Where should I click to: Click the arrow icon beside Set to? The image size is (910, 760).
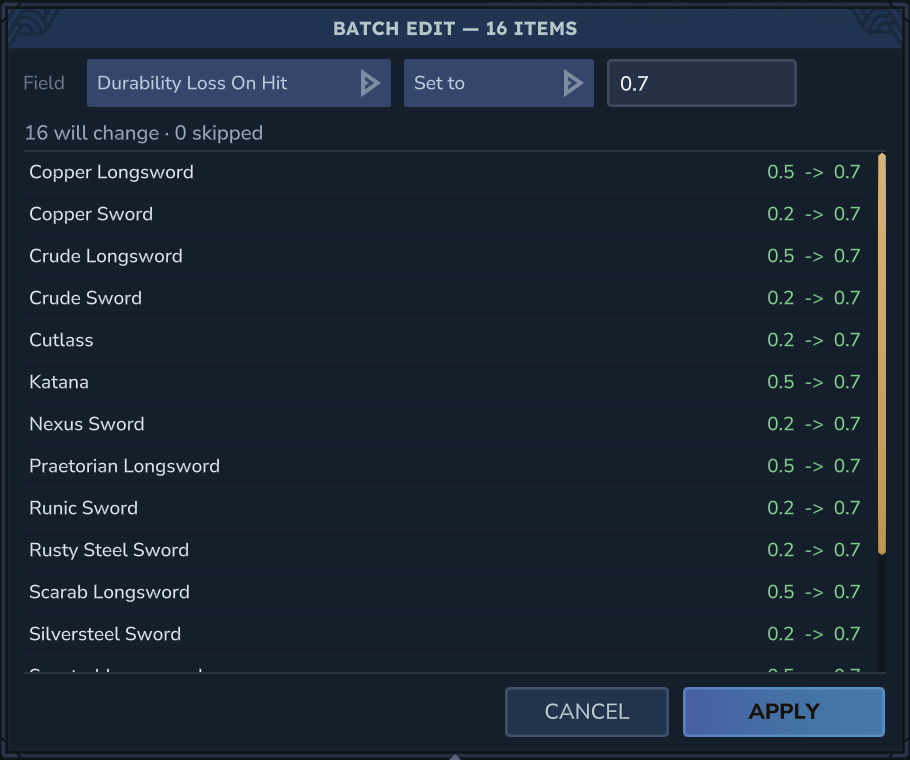point(573,83)
